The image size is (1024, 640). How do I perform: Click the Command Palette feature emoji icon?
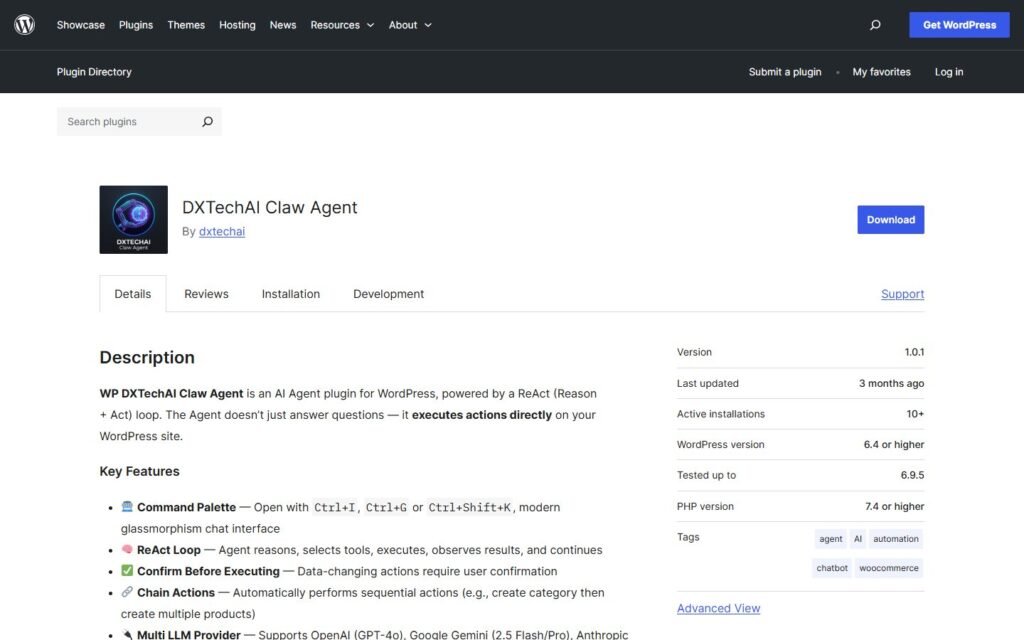(127, 506)
